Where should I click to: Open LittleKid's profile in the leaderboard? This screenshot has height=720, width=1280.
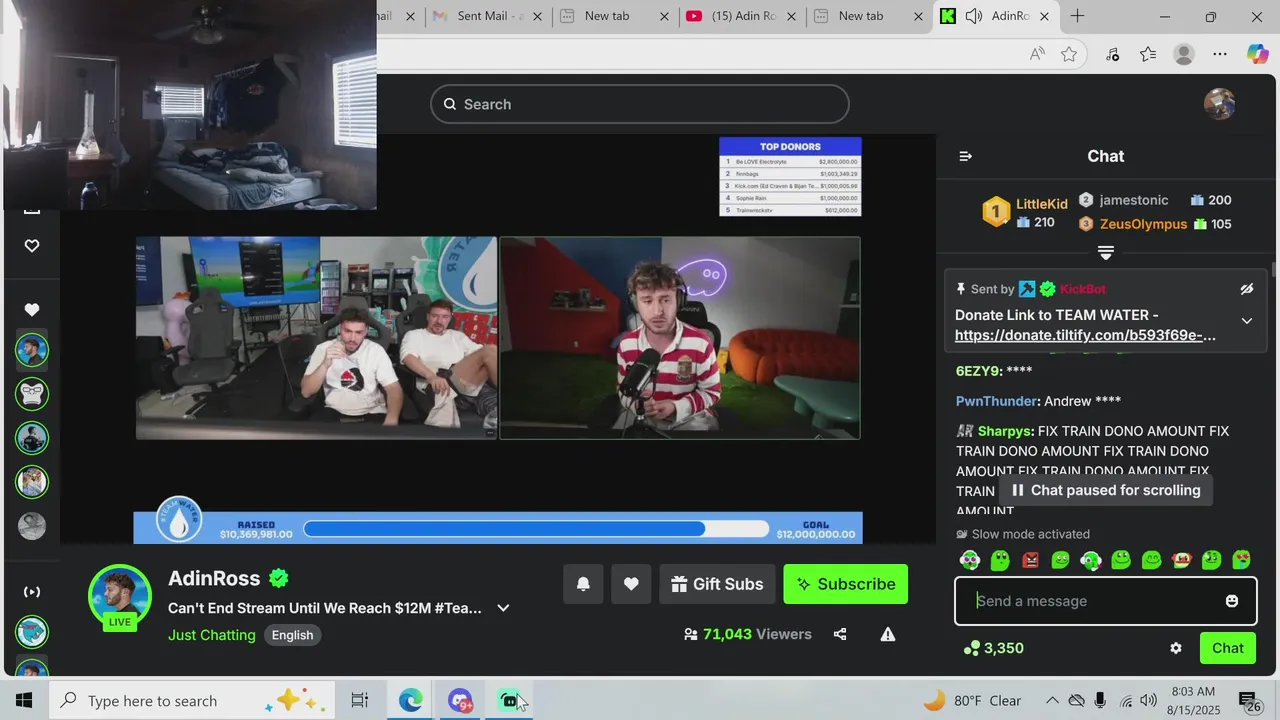pos(1041,204)
